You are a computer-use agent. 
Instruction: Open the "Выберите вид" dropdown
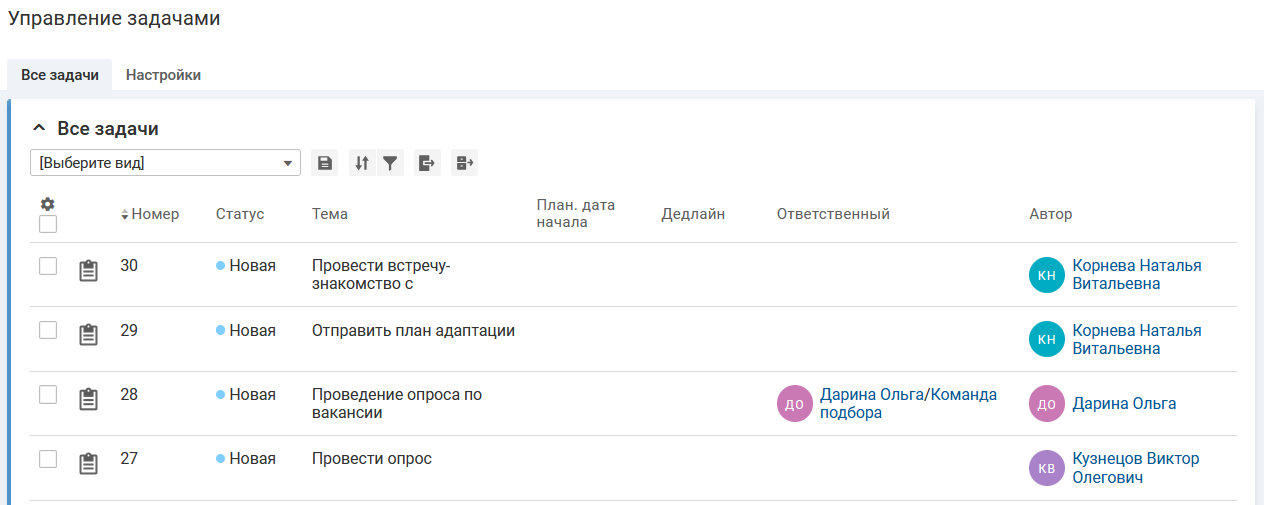coord(165,163)
